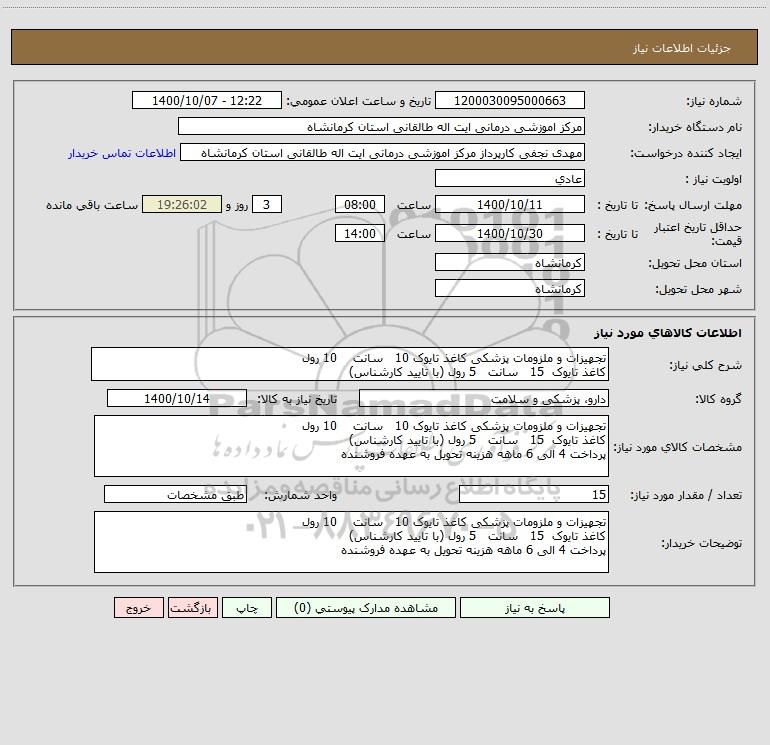
Task: Click the تاریخ نیاز به کالا label
Action: pos(298,399)
